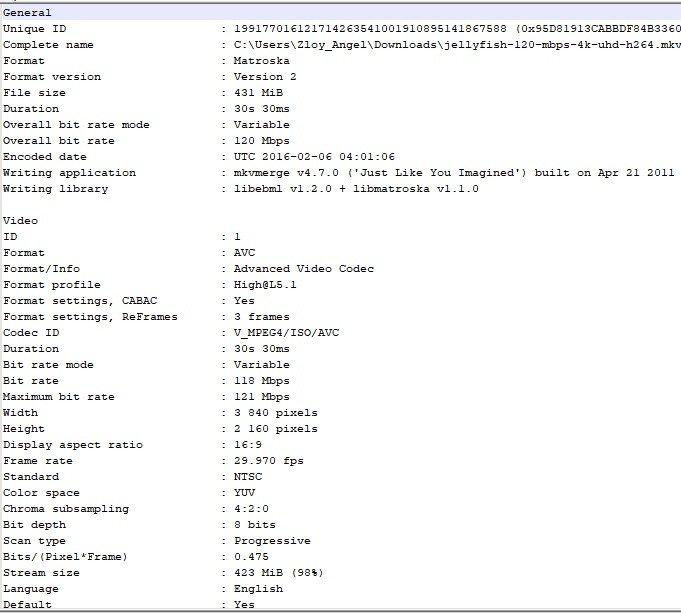Click the Bit rate mode label in Video
The width and height of the screenshot is (681, 613).
[48, 365]
